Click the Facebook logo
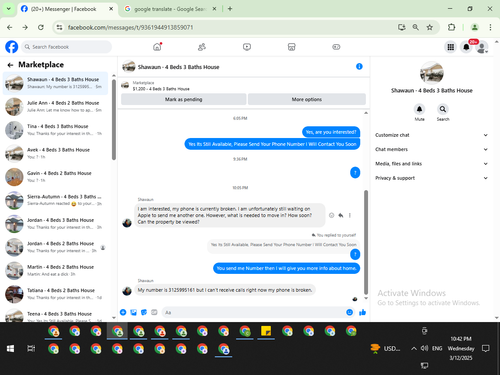The image size is (500, 375). (12, 47)
